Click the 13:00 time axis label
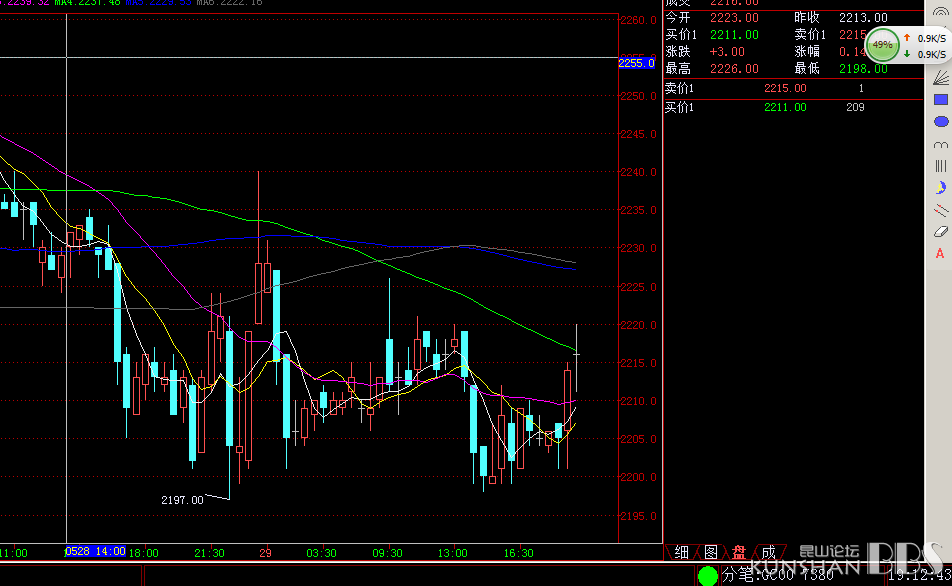This screenshot has width=952, height=586. tap(453, 553)
